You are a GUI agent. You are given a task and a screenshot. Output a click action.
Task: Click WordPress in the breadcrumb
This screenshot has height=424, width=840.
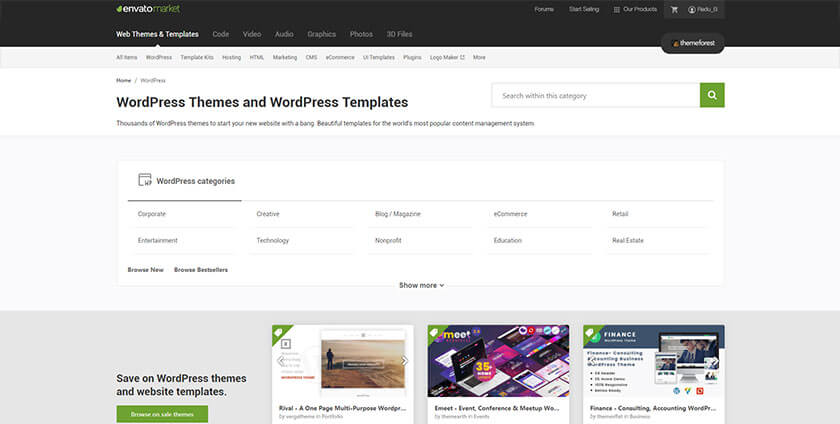coord(153,80)
